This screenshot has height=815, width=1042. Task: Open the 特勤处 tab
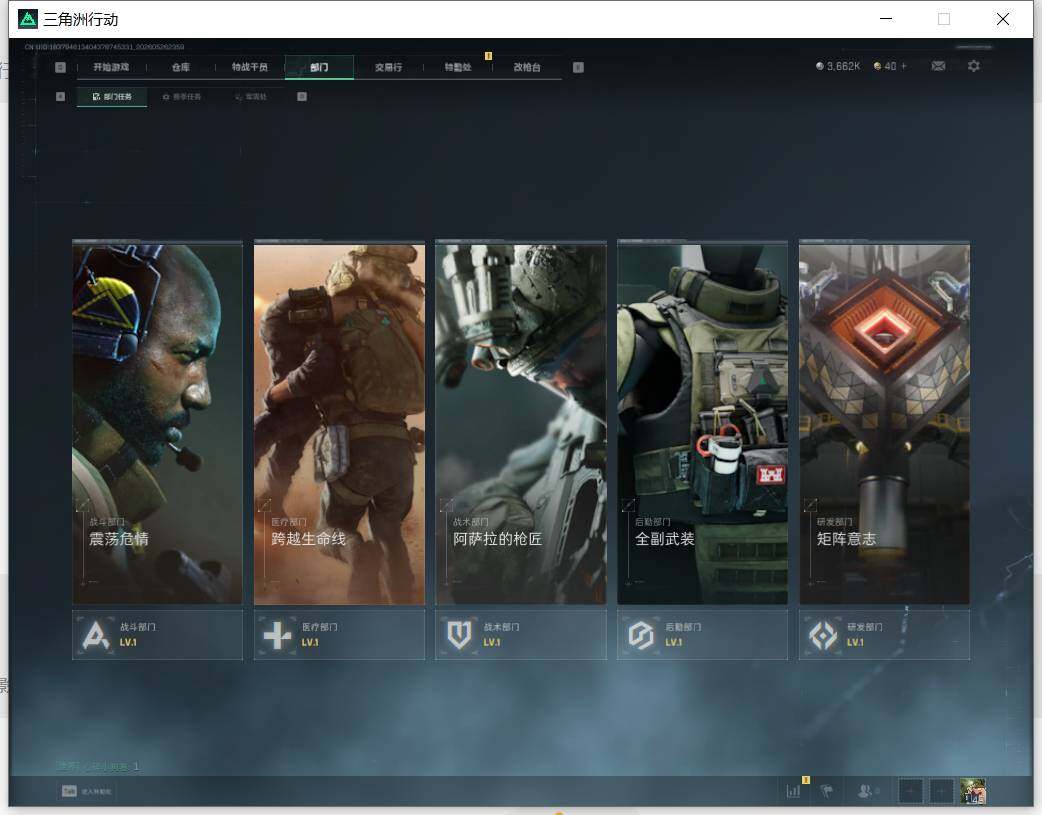[458, 67]
